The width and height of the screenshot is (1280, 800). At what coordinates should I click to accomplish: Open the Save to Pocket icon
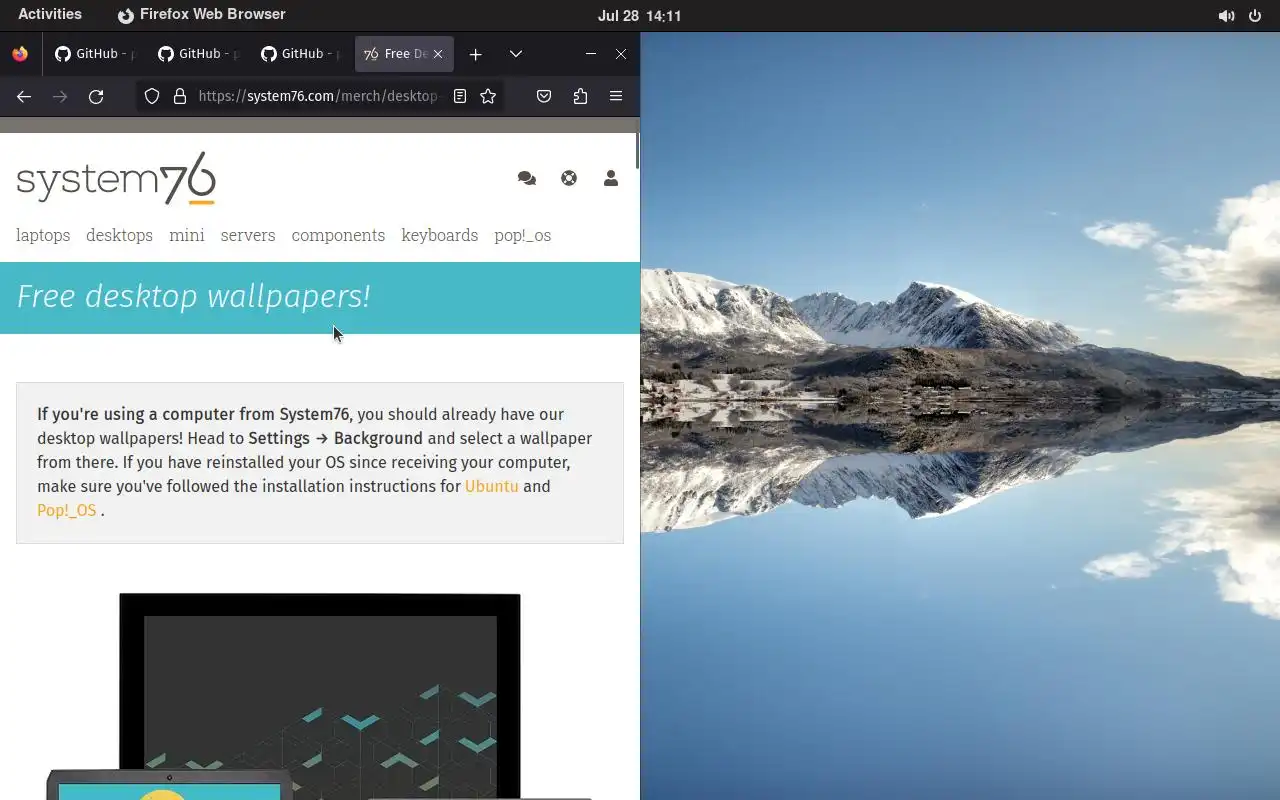(544, 96)
